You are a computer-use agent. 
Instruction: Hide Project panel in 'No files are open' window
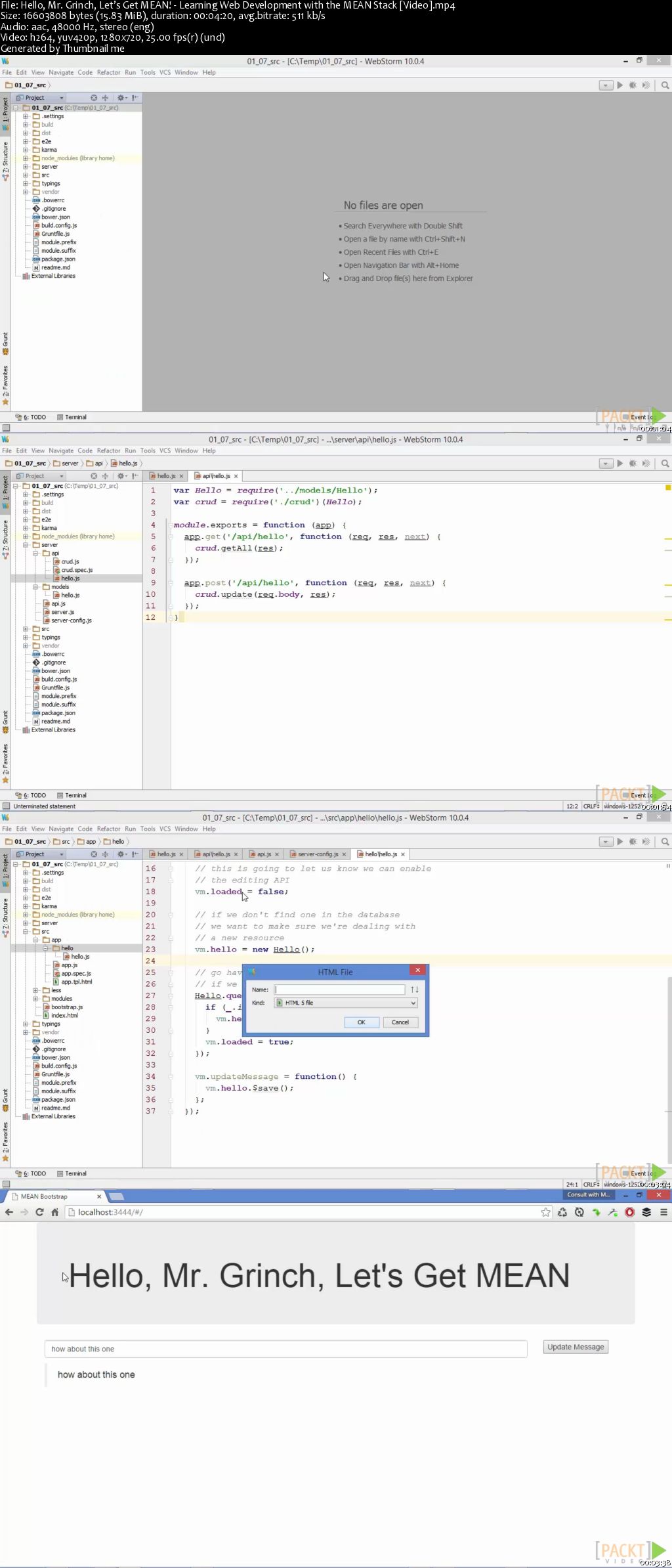tap(135, 98)
